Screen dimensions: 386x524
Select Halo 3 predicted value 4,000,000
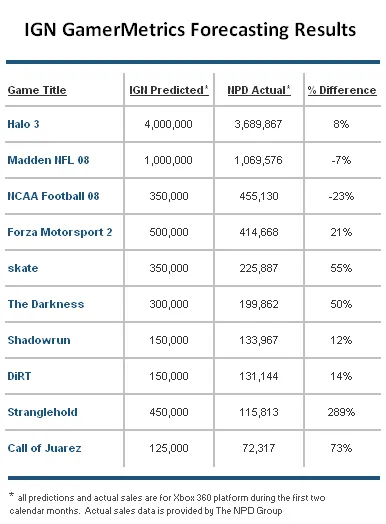(168, 124)
